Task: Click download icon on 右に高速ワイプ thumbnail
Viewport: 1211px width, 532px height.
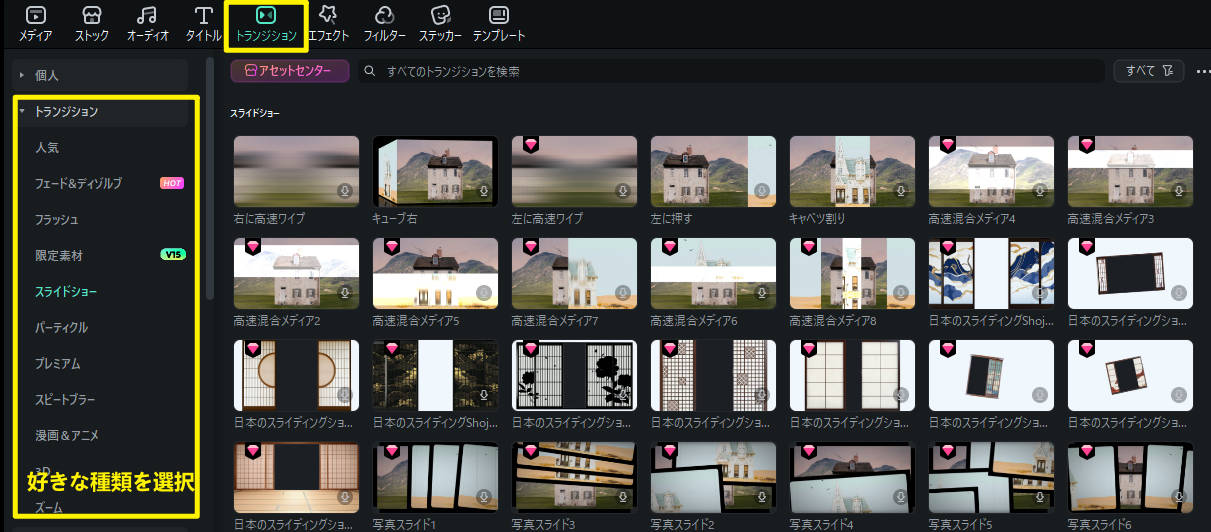Action: pyautogui.click(x=345, y=191)
